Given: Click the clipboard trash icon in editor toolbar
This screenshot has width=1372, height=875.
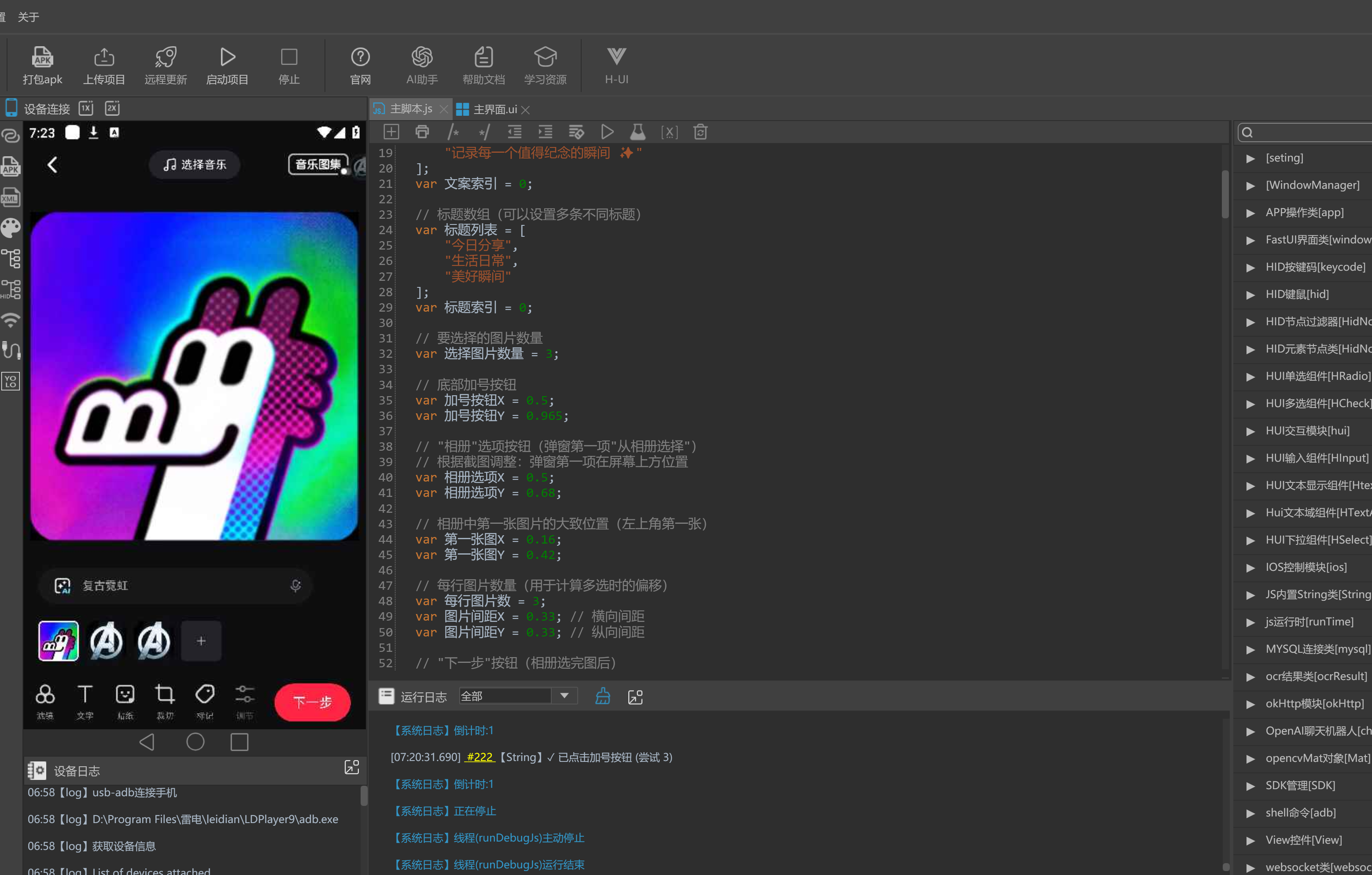Looking at the screenshot, I should [x=700, y=132].
